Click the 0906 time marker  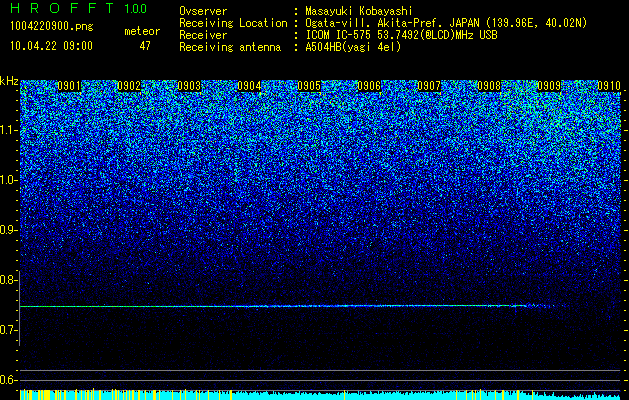pyautogui.click(x=369, y=86)
